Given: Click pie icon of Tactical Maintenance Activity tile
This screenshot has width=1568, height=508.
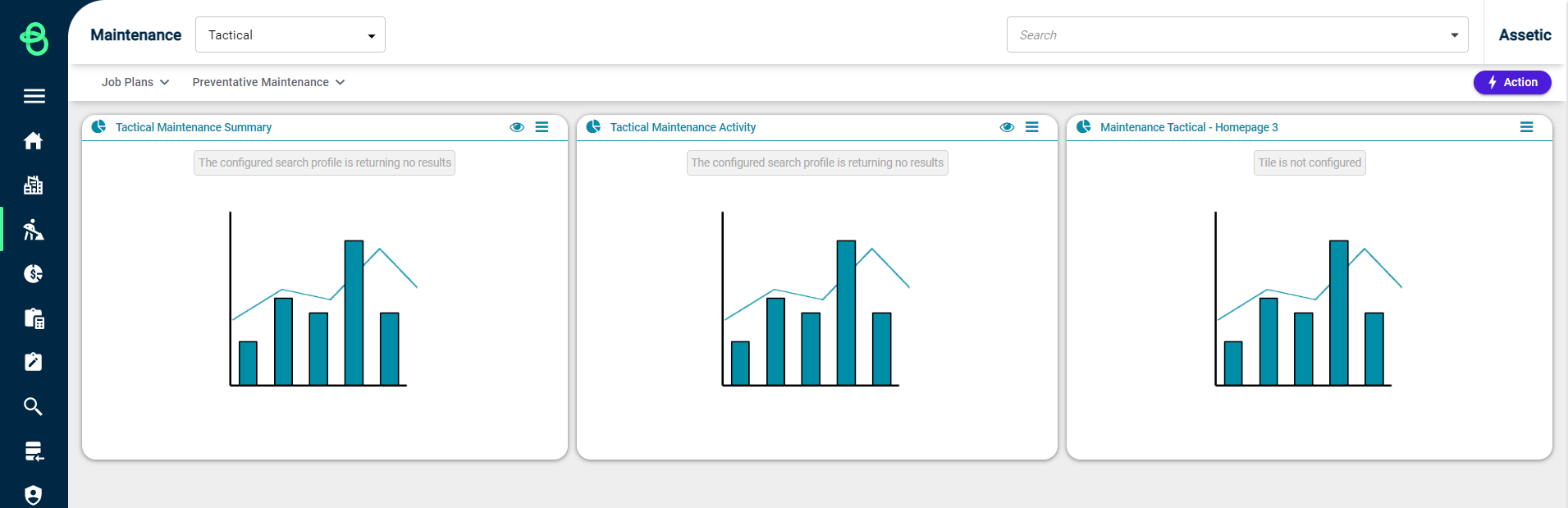Looking at the screenshot, I should click(x=594, y=126).
